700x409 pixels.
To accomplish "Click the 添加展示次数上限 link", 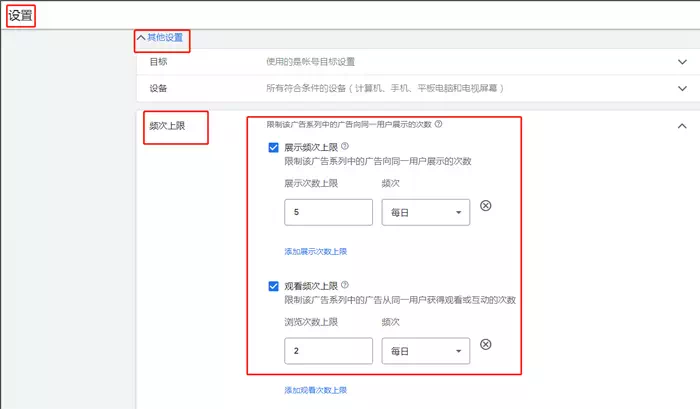I will pos(315,251).
